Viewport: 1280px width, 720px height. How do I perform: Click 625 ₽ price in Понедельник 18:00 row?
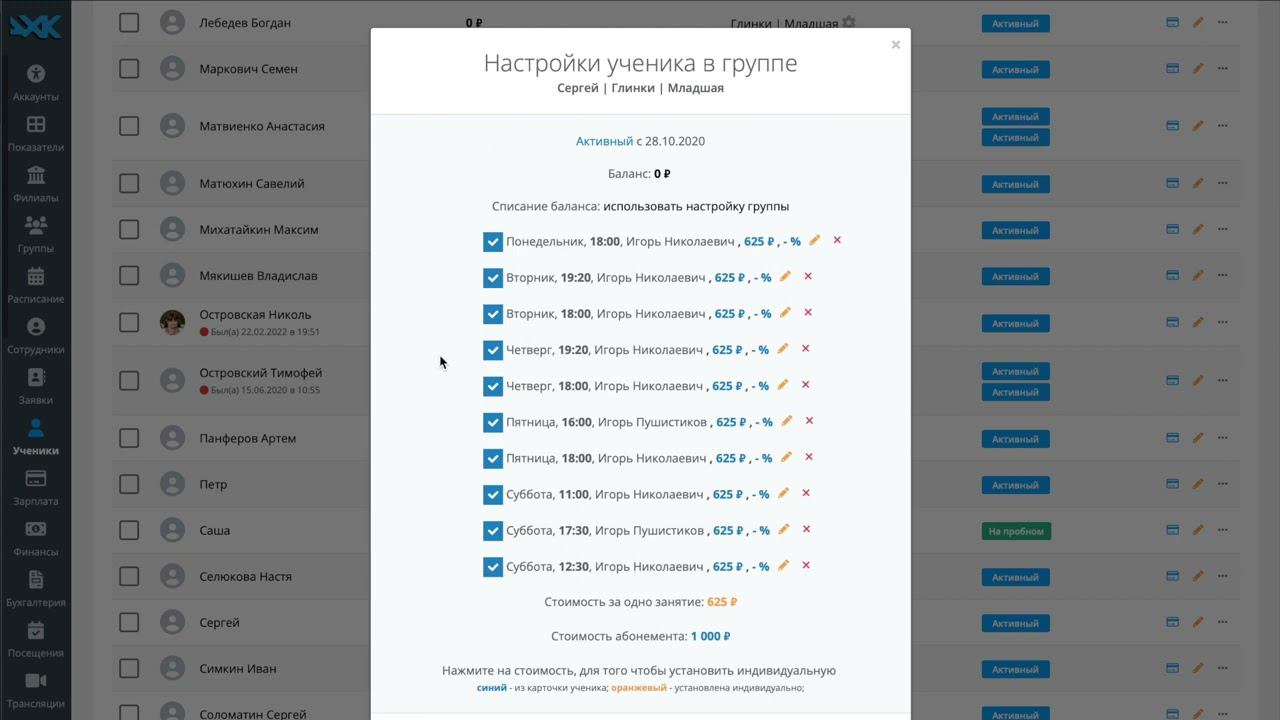[759, 241]
